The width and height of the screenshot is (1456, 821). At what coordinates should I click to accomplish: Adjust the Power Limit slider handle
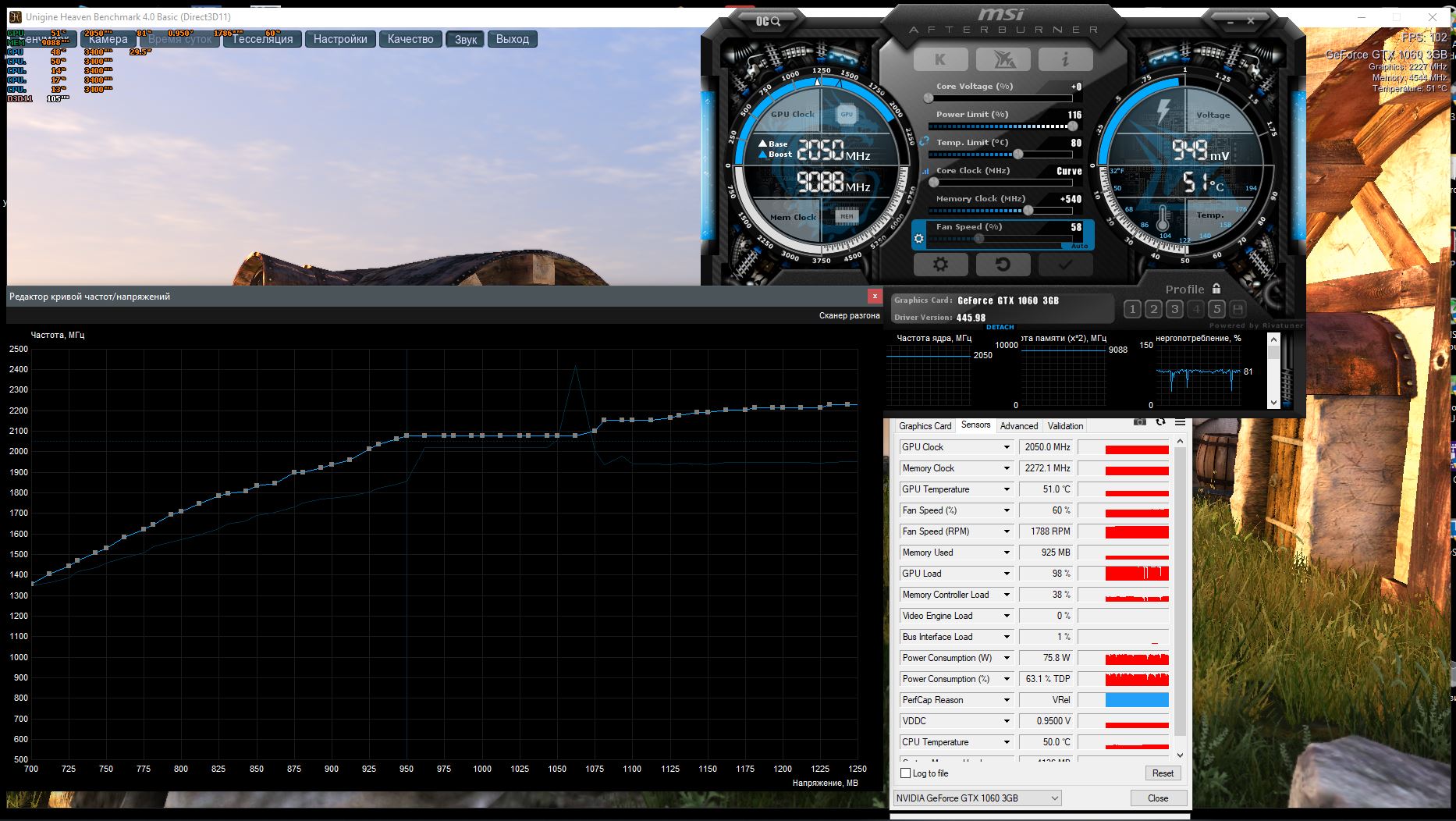click(x=1073, y=126)
